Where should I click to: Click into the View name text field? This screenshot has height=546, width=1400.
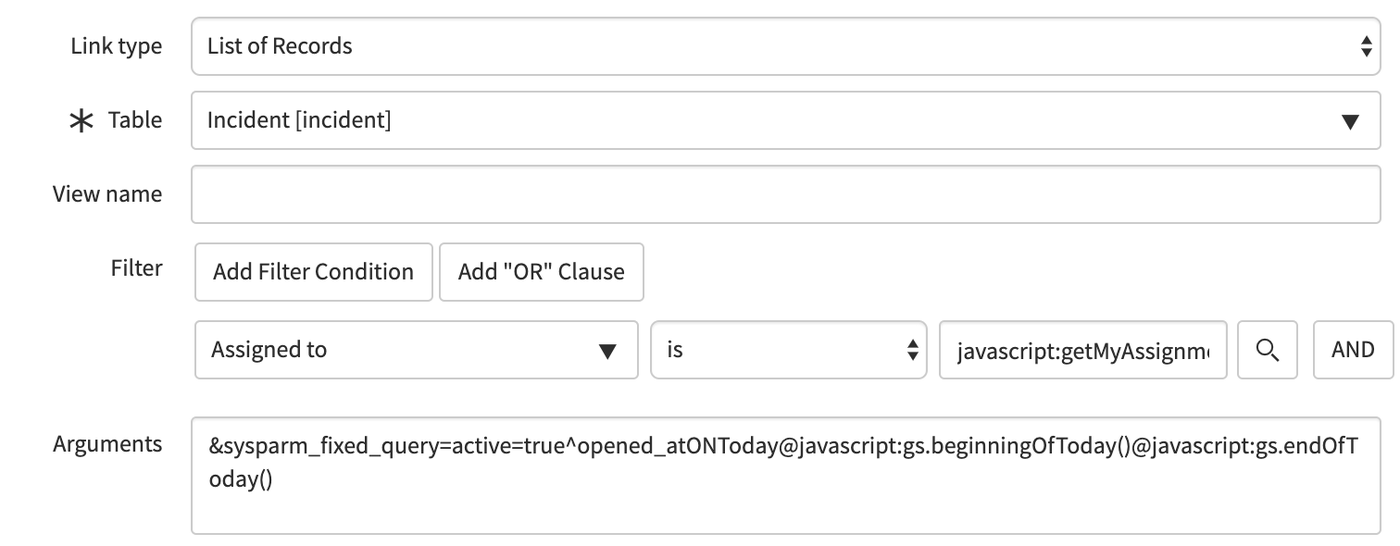point(785,194)
